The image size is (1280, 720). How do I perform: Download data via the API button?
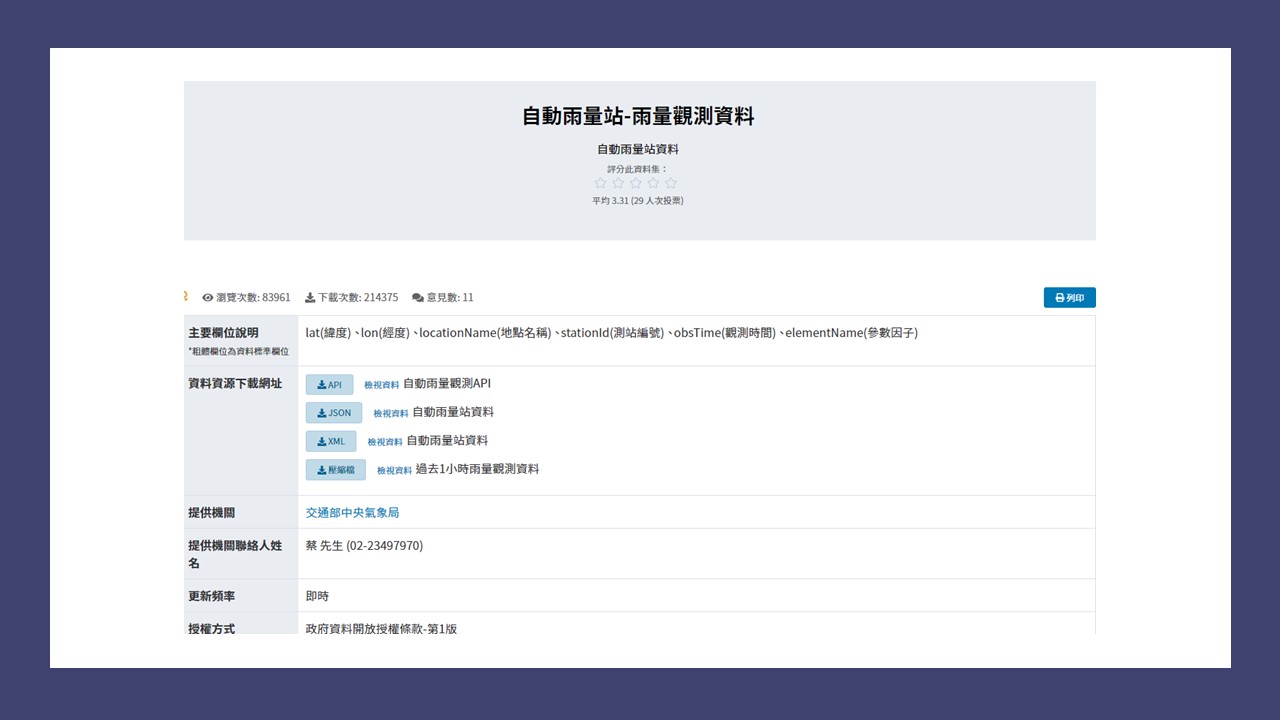[x=330, y=384]
